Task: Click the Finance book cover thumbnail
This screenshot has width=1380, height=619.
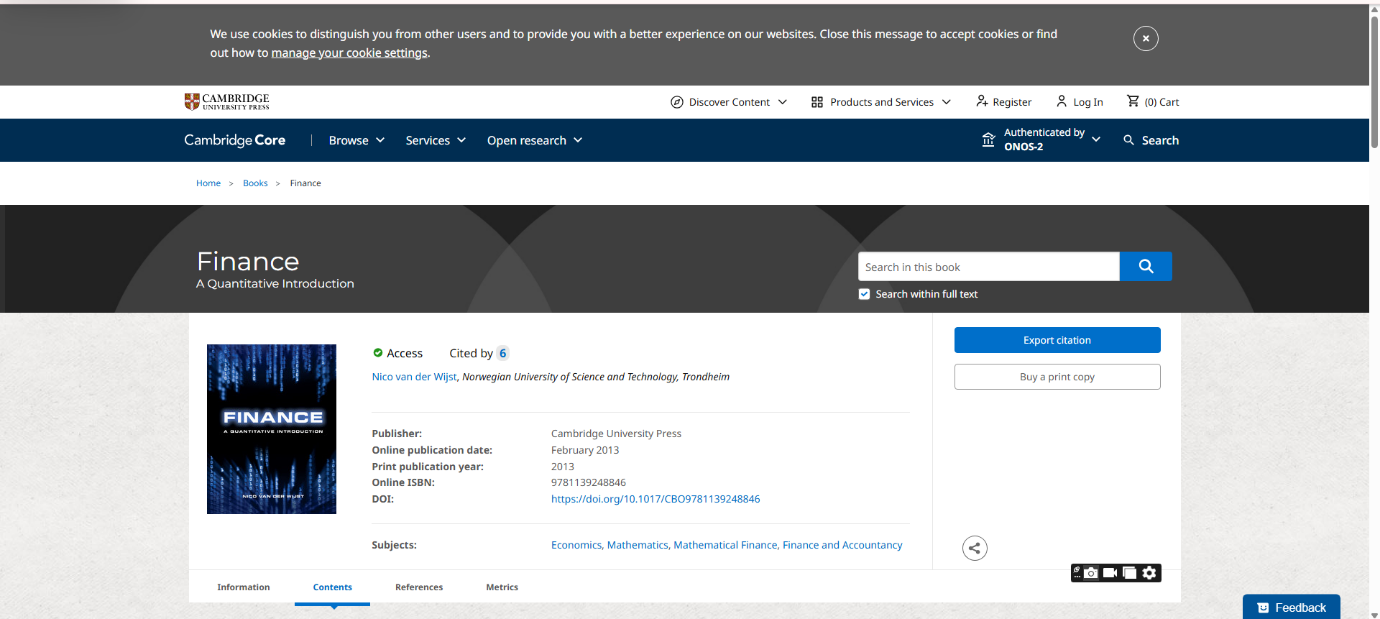Action: pyautogui.click(x=271, y=429)
